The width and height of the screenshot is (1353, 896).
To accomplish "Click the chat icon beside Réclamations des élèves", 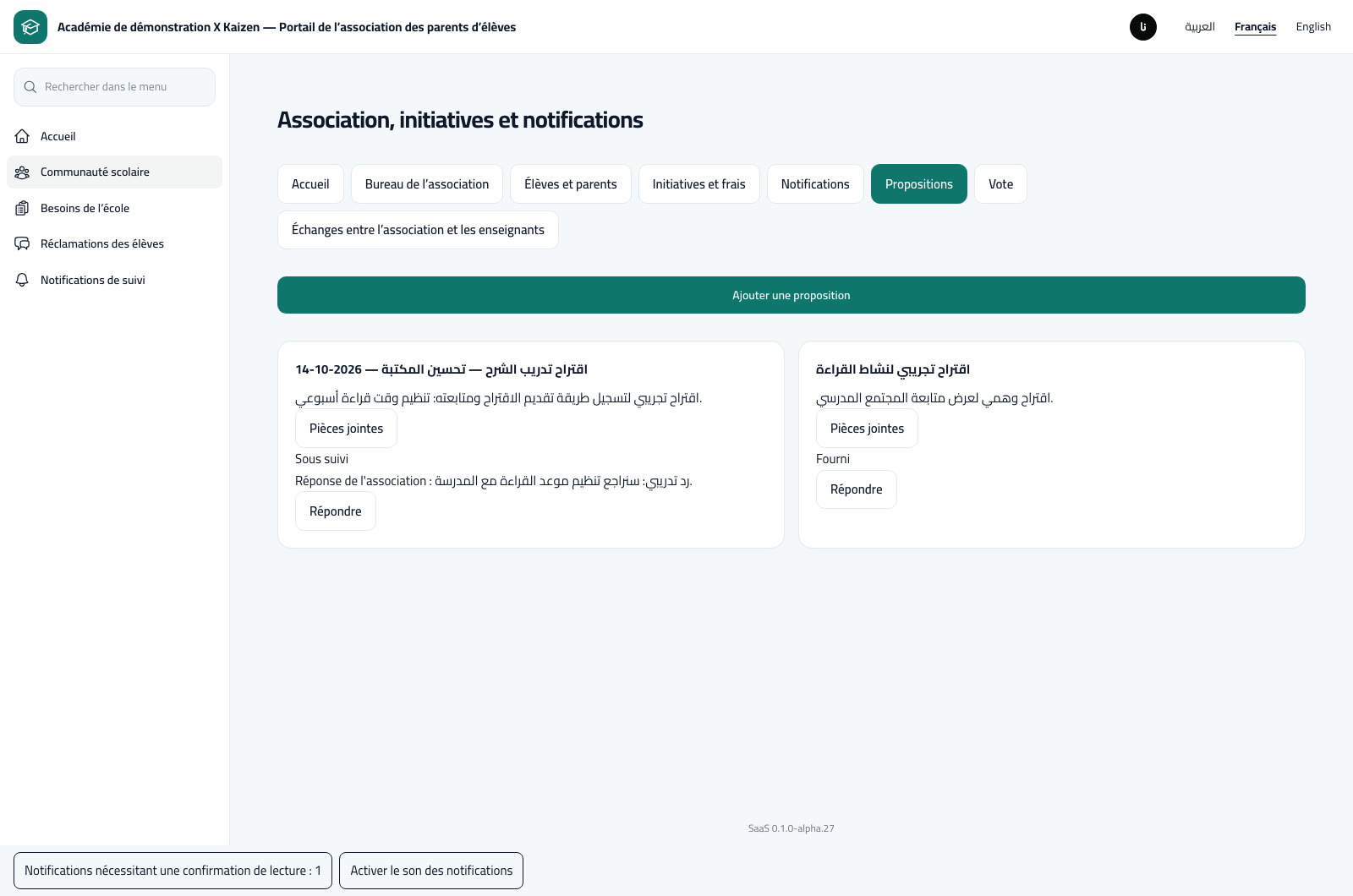I will pos(23,244).
